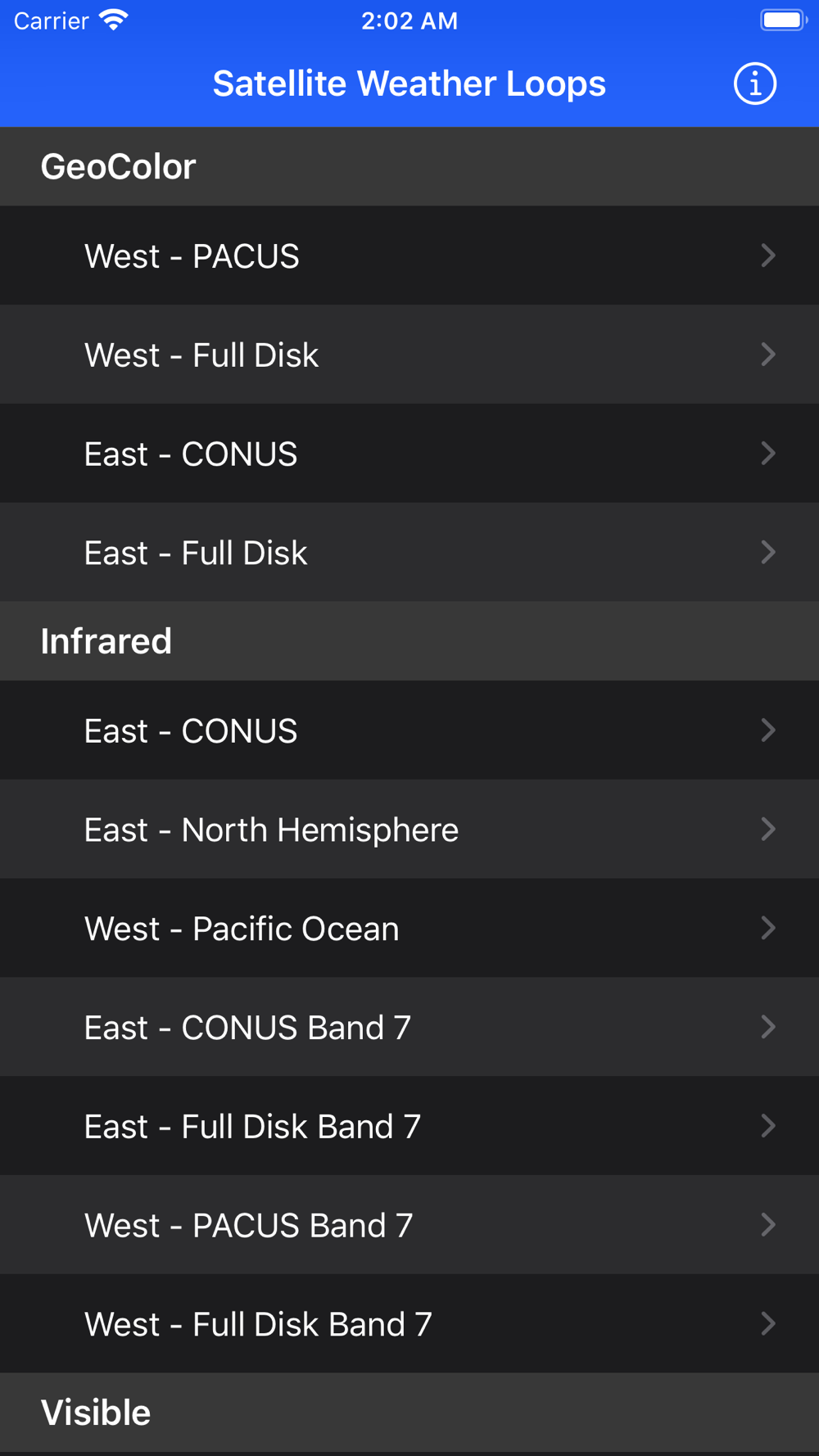Screen dimensions: 819x1456
Task: Tap chevron beside East - North Hemisphere
Action: click(x=768, y=829)
